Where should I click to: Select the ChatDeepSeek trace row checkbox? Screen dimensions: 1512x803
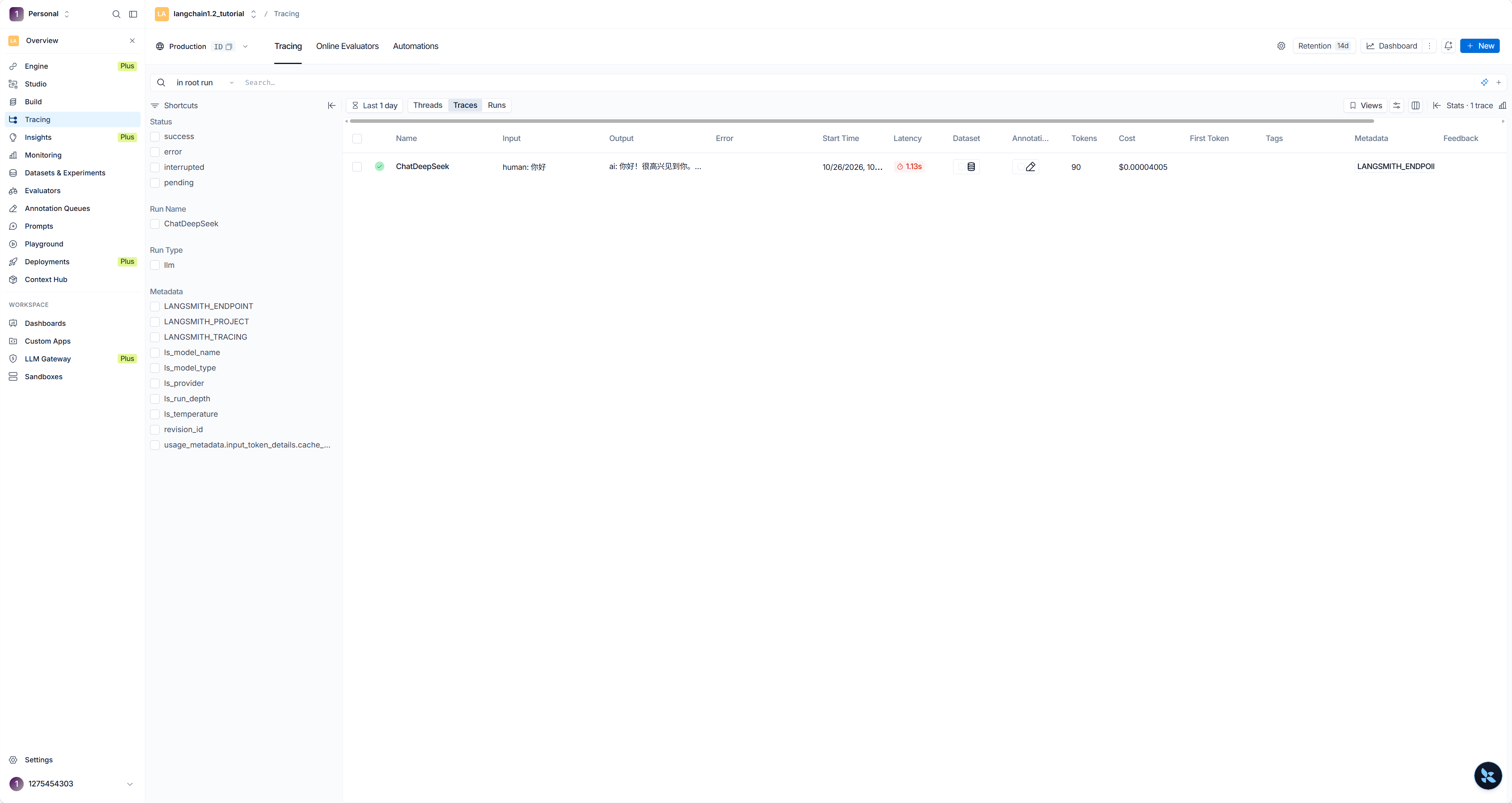(357, 167)
